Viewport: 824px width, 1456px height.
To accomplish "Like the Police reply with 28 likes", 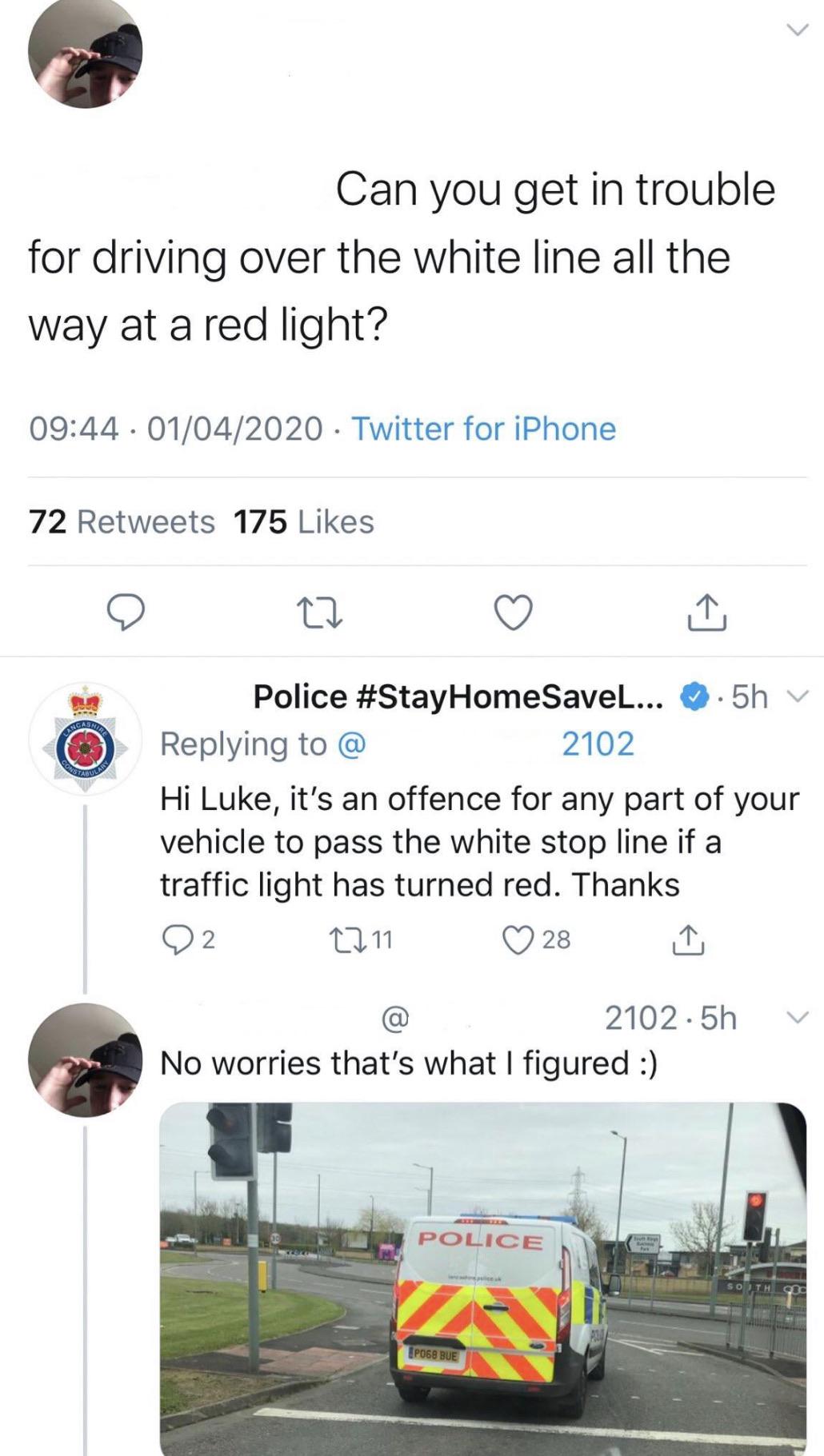I will pyautogui.click(x=536, y=939).
